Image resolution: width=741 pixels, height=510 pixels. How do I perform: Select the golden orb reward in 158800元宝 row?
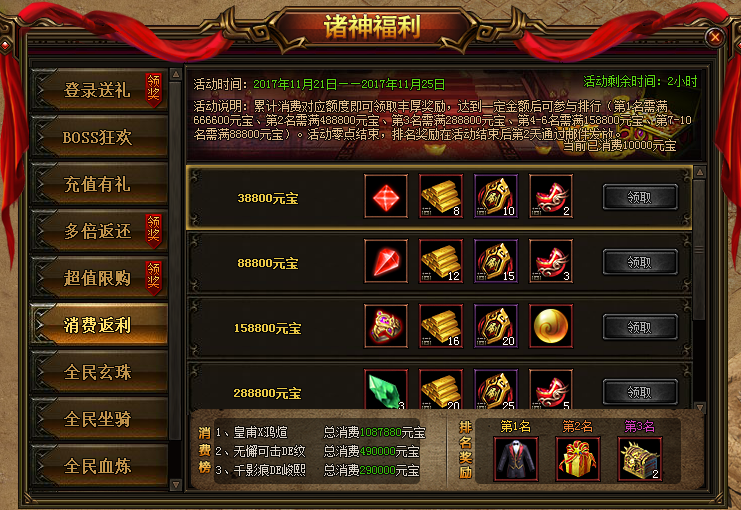click(551, 326)
